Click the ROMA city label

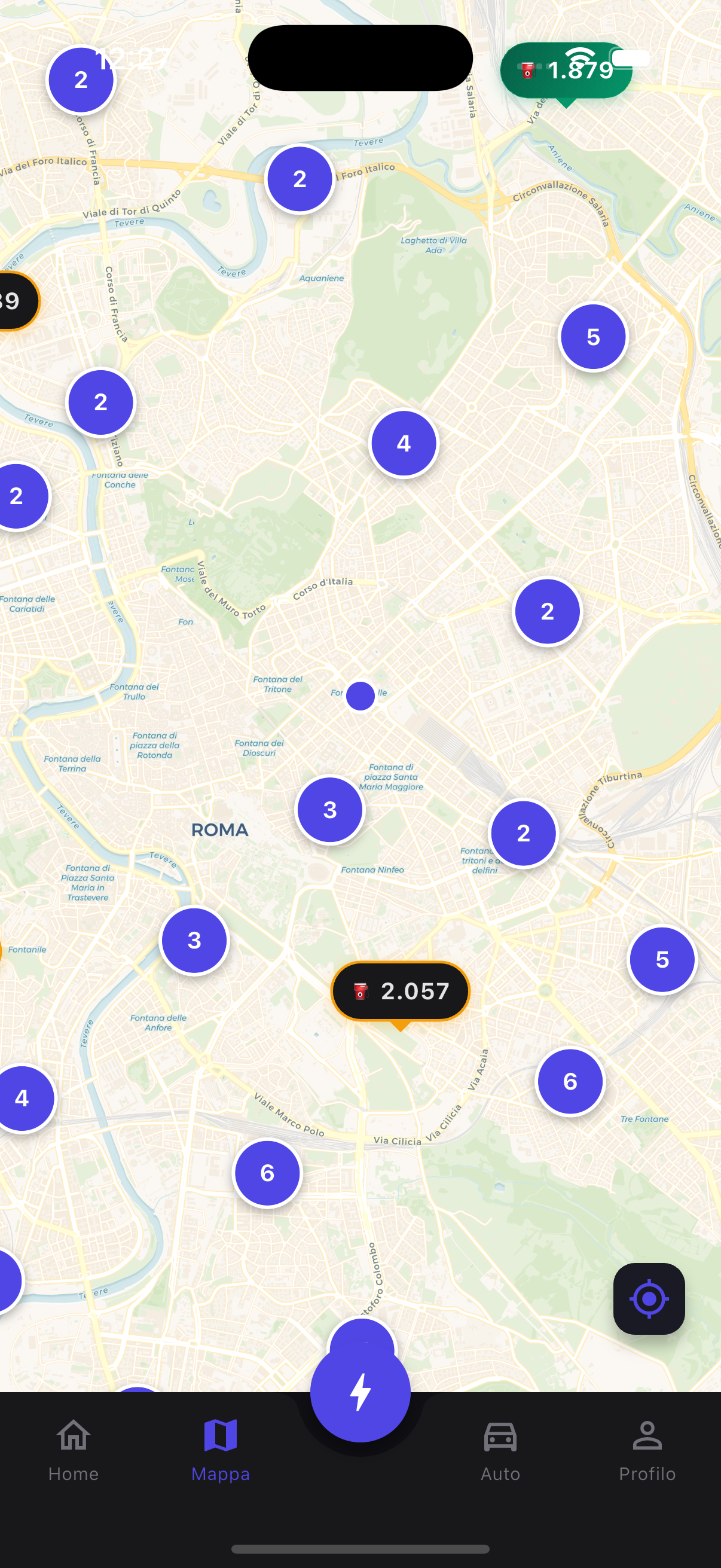pyautogui.click(x=219, y=829)
